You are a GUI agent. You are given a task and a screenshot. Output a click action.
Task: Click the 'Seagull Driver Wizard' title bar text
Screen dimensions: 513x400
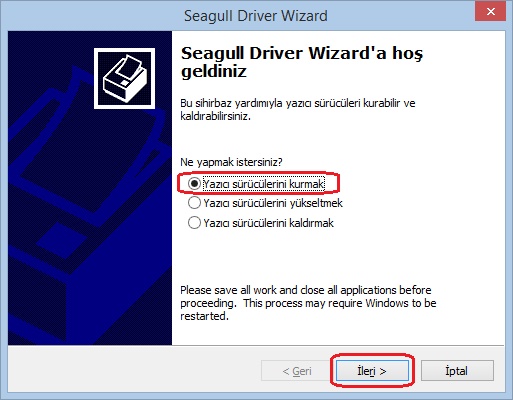(x=256, y=16)
